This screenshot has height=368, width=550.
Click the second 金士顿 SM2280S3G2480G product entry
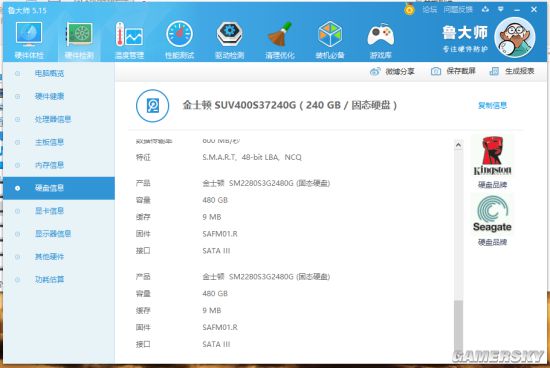pos(266,277)
